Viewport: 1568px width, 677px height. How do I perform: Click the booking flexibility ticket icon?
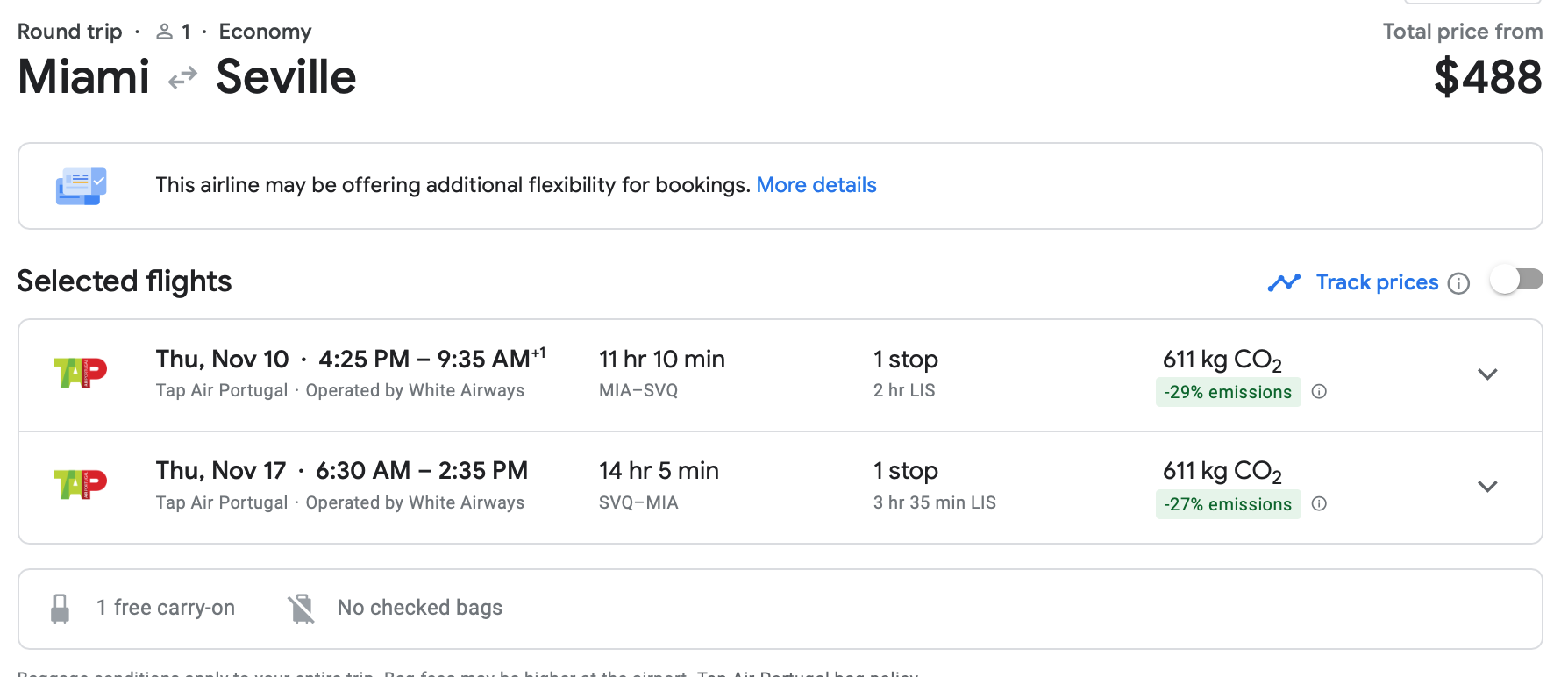click(x=81, y=186)
